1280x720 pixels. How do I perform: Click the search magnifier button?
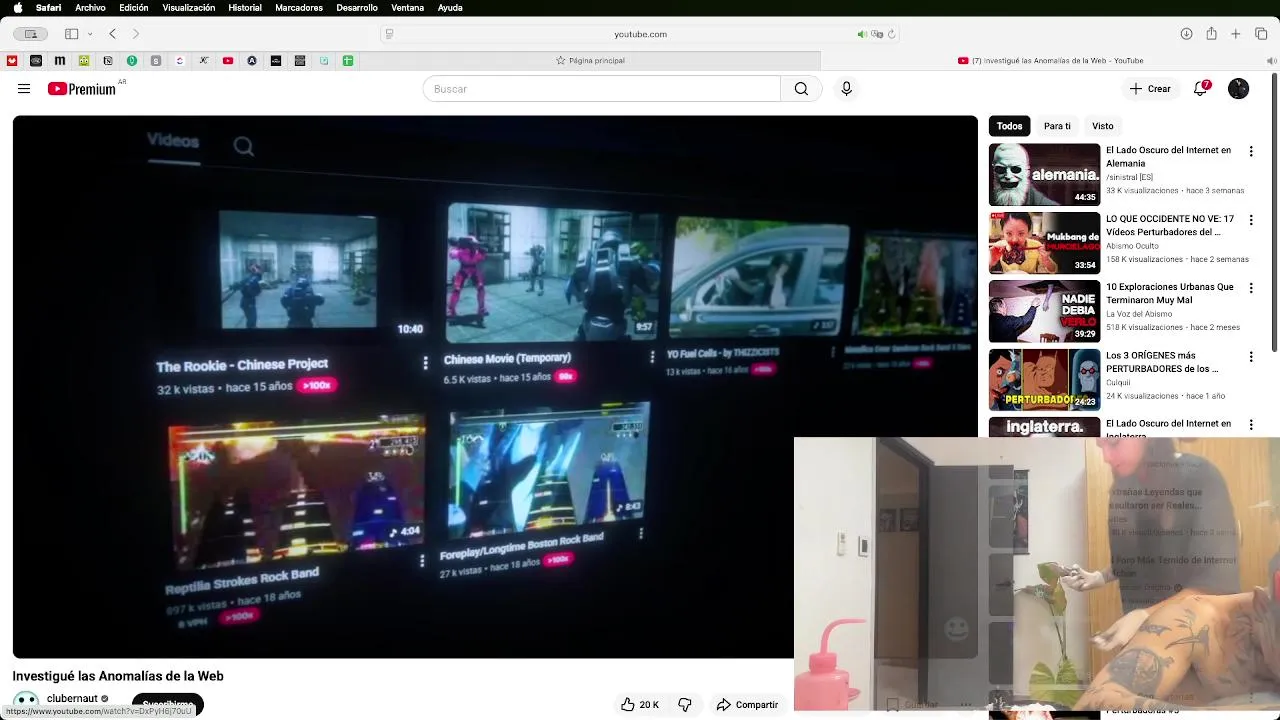pos(801,89)
